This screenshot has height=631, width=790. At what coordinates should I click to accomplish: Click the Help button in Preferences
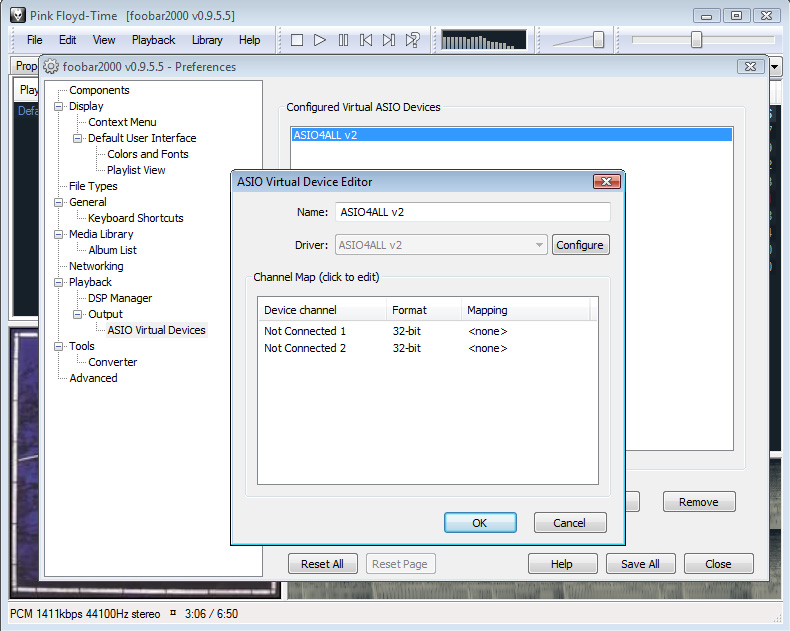click(x=562, y=564)
